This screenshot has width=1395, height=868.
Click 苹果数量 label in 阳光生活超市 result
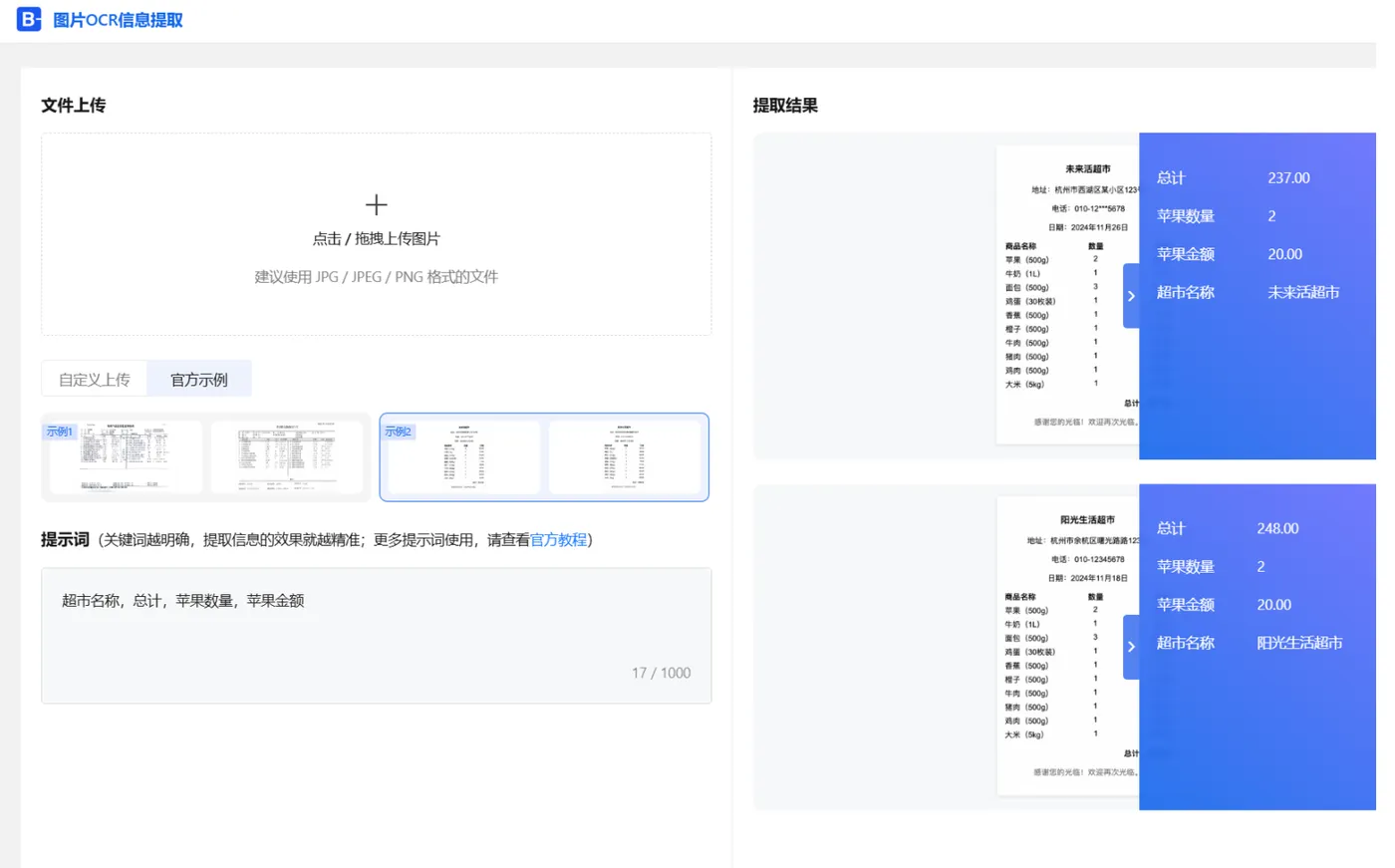pos(1186,567)
